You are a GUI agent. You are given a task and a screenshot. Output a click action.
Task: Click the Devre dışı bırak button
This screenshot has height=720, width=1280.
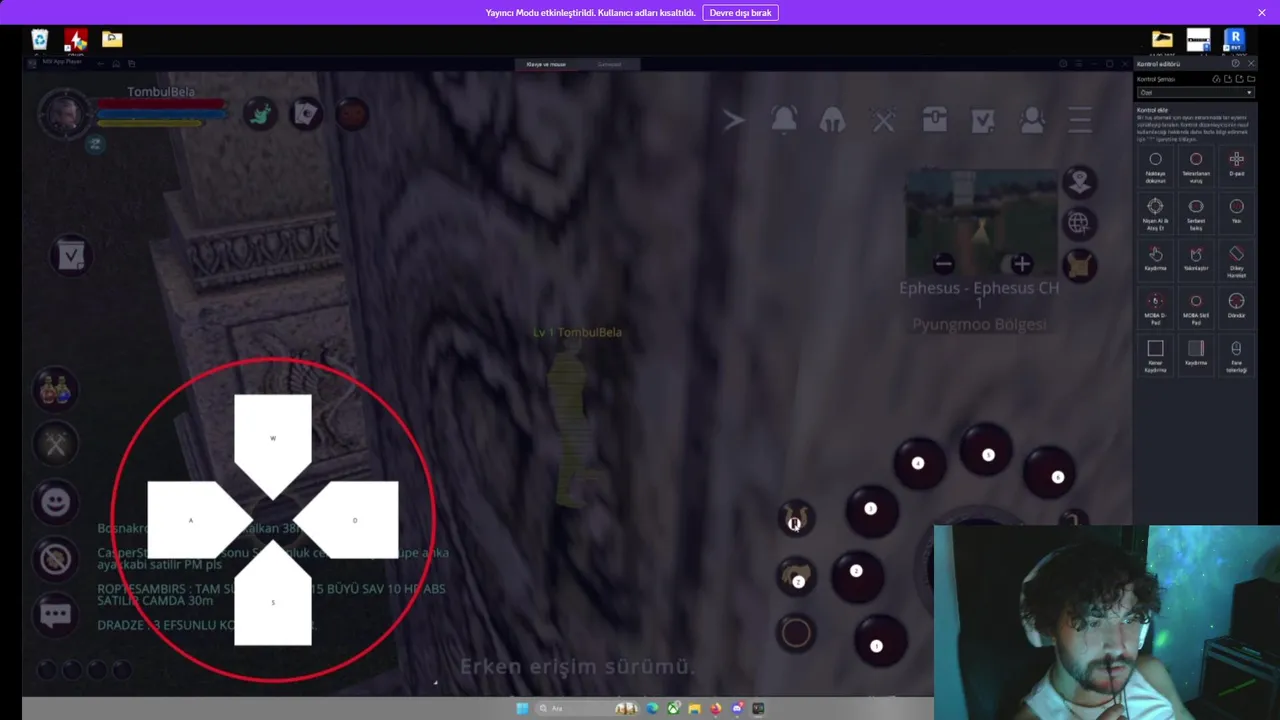(740, 13)
